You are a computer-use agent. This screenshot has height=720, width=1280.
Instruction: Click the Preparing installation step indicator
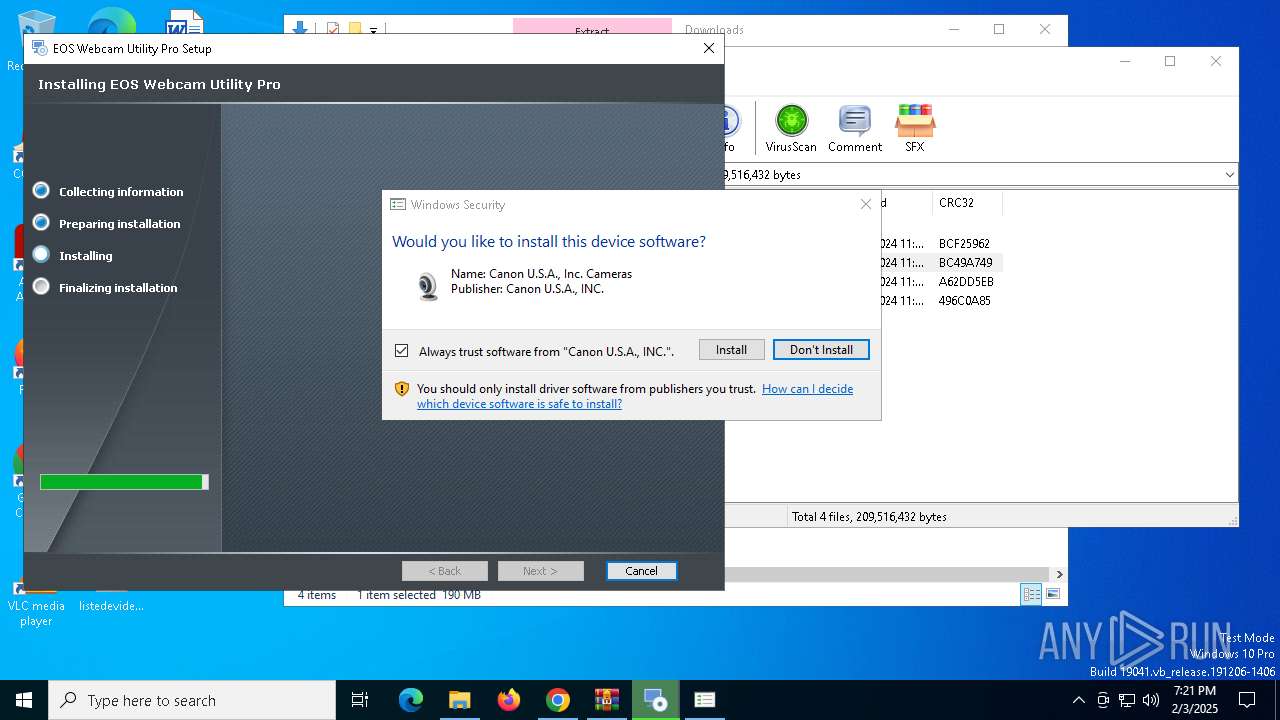click(41, 222)
